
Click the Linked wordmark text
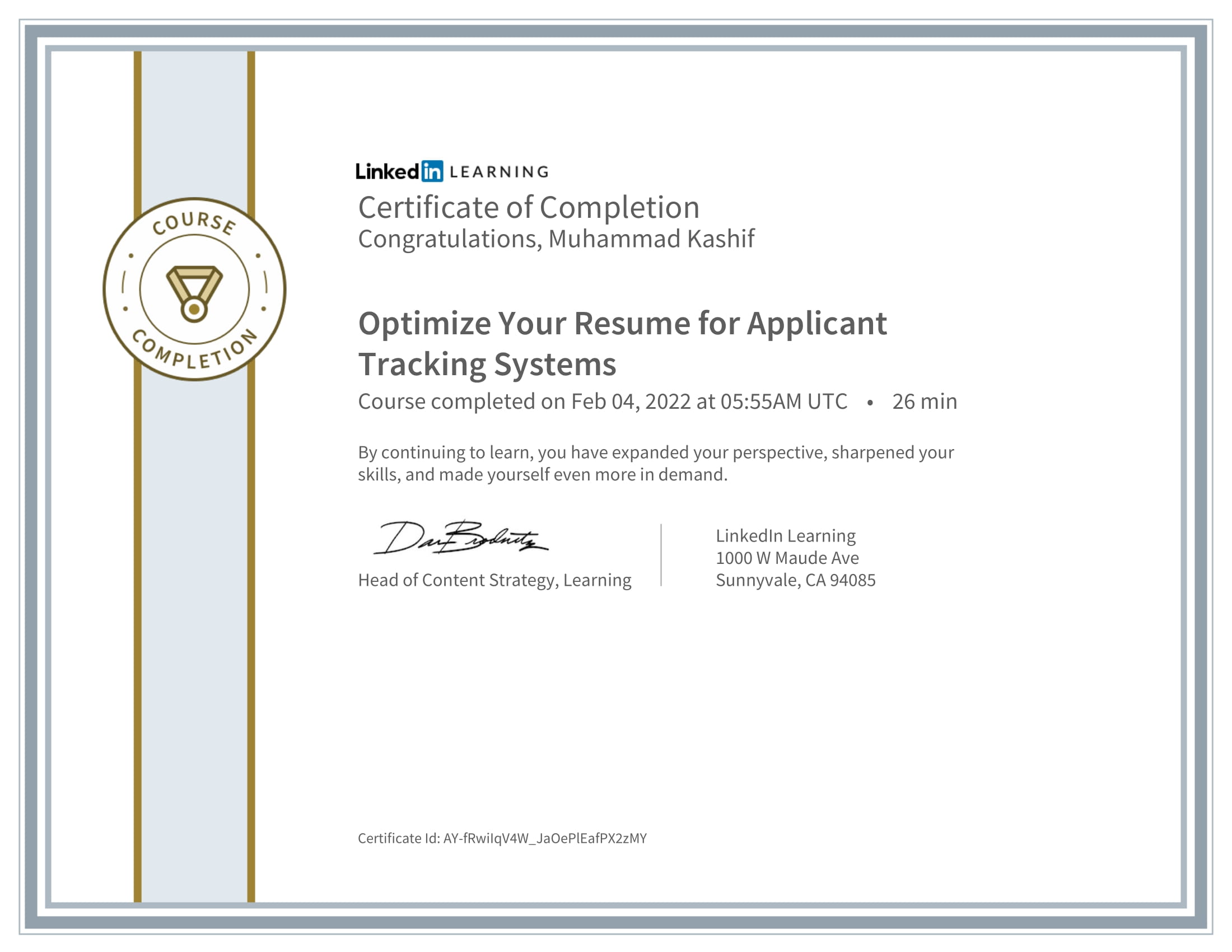(x=388, y=171)
